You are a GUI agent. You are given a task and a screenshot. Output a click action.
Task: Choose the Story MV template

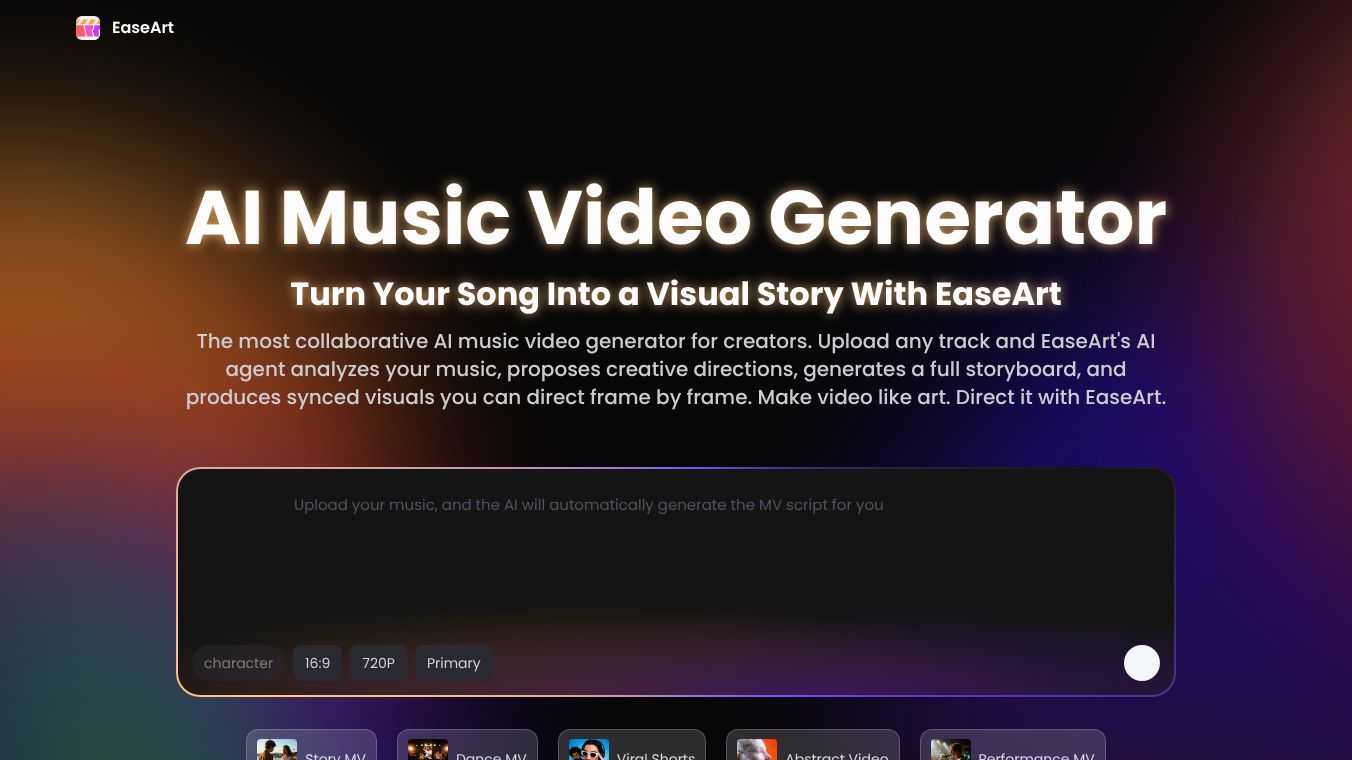pyautogui.click(x=311, y=746)
